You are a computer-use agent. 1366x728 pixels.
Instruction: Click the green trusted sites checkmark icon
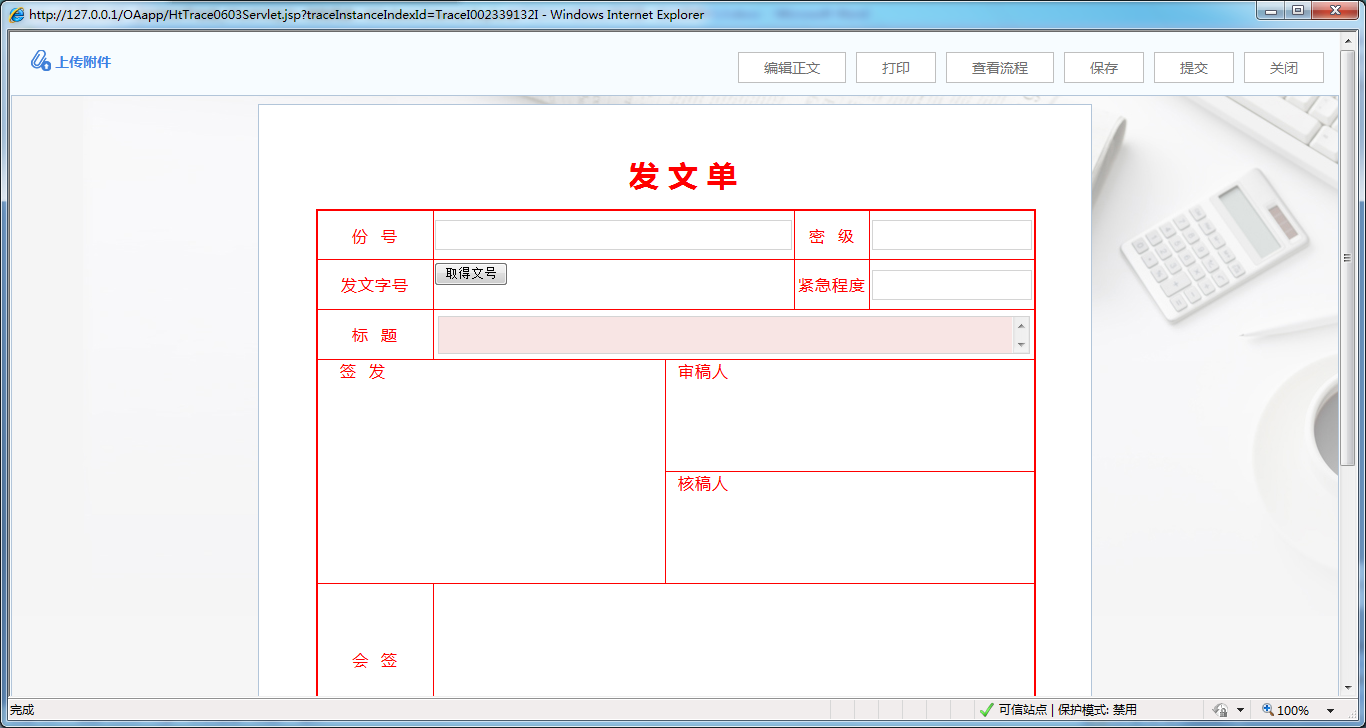point(986,710)
